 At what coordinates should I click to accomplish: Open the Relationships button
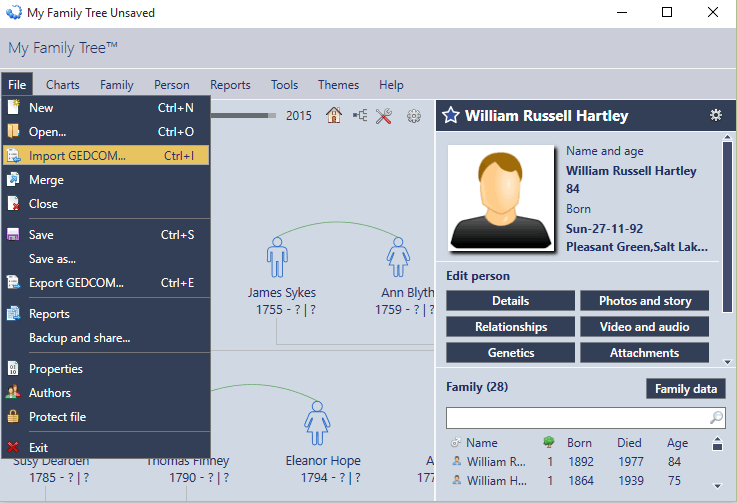(510, 326)
